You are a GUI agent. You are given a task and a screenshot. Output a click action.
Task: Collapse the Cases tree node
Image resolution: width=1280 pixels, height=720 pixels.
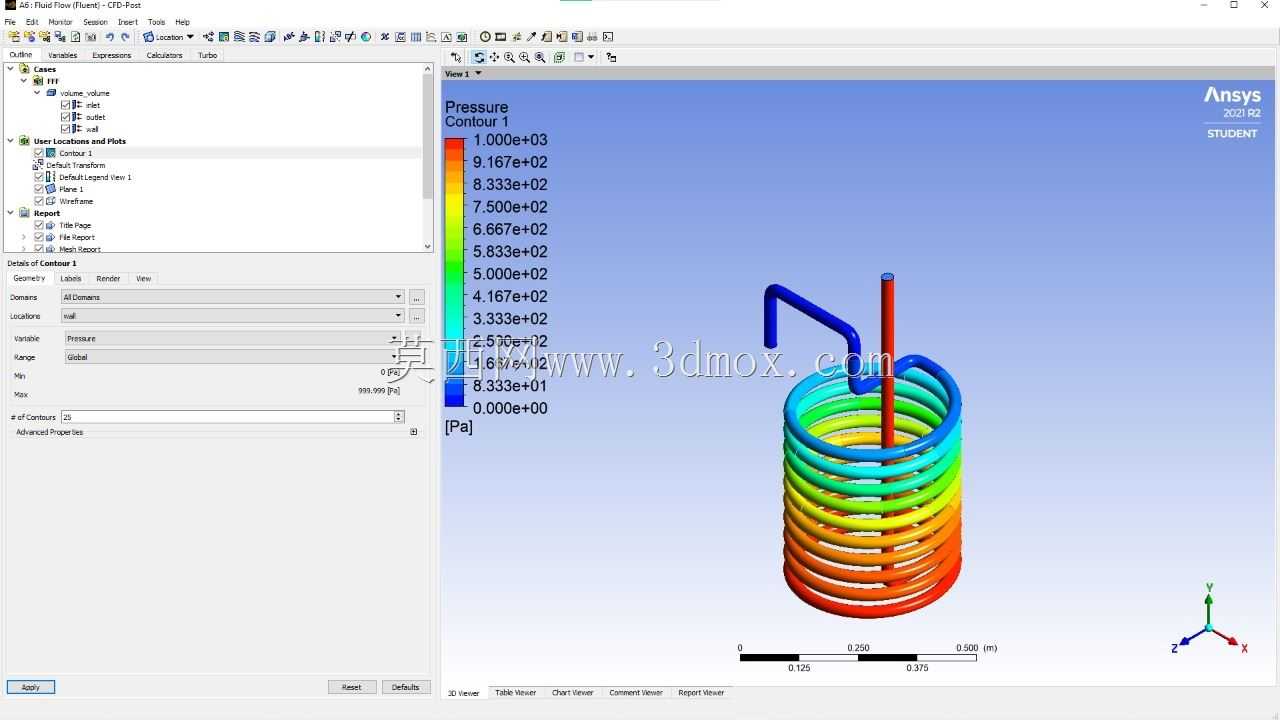[x=11, y=69]
